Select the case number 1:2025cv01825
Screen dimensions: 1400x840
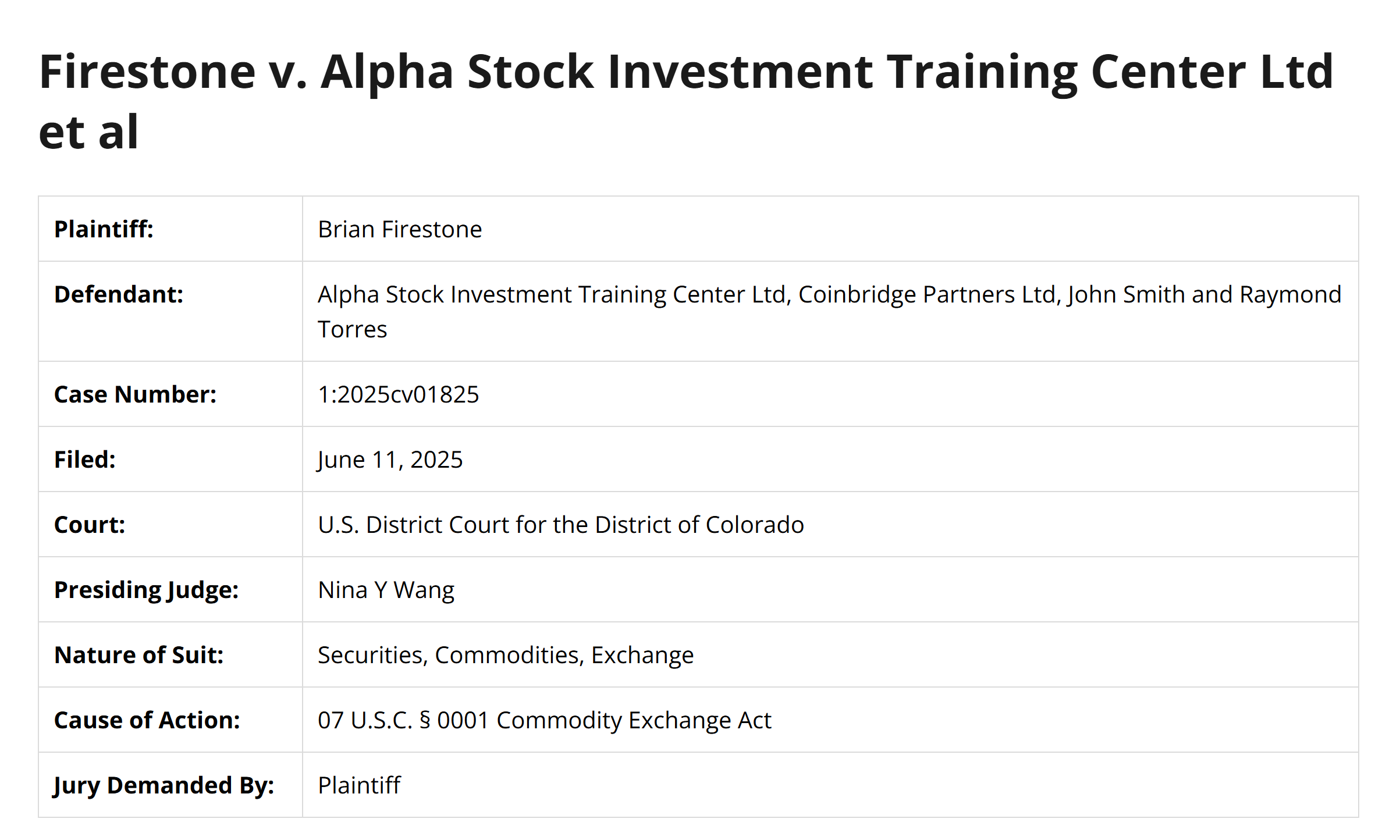coord(398,394)
